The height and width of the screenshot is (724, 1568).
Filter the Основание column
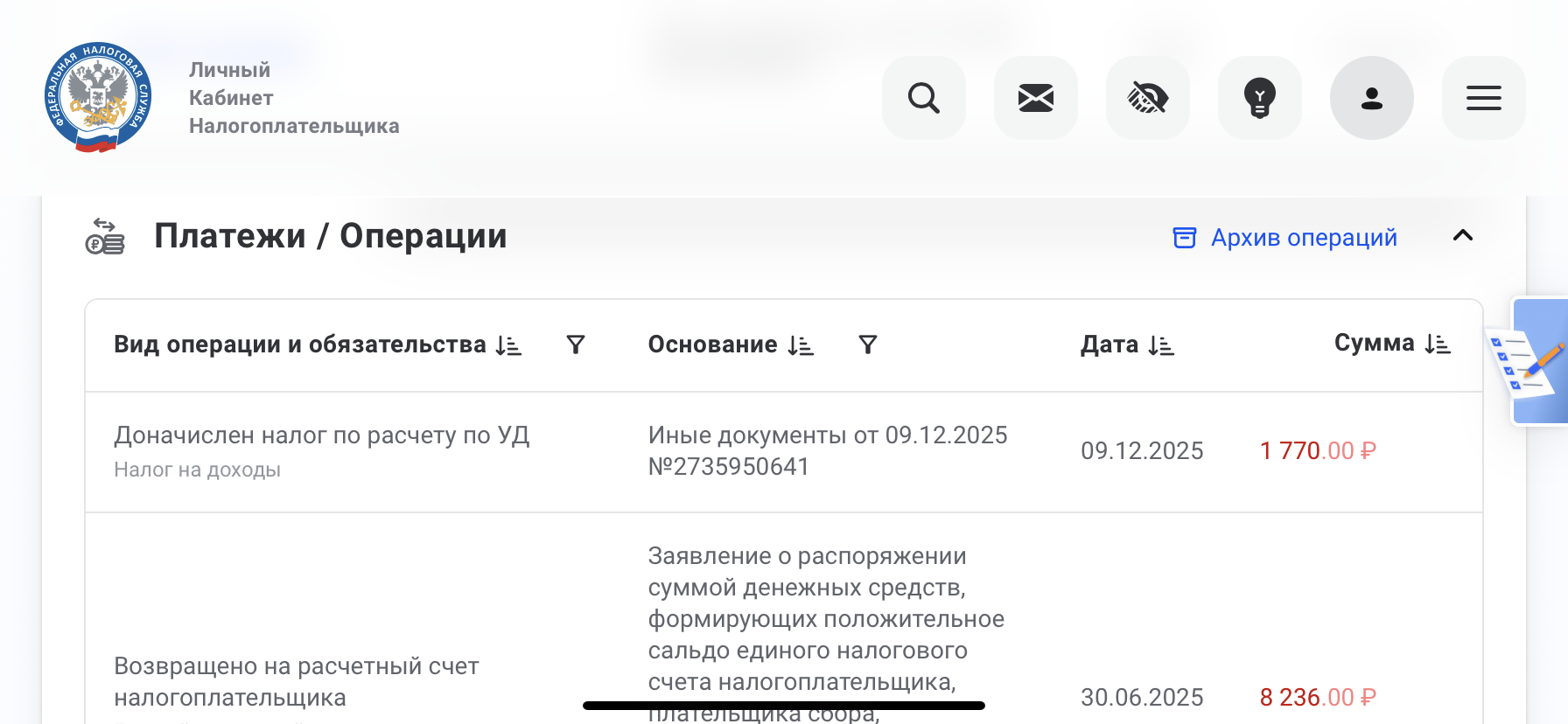tap(867, 345)
